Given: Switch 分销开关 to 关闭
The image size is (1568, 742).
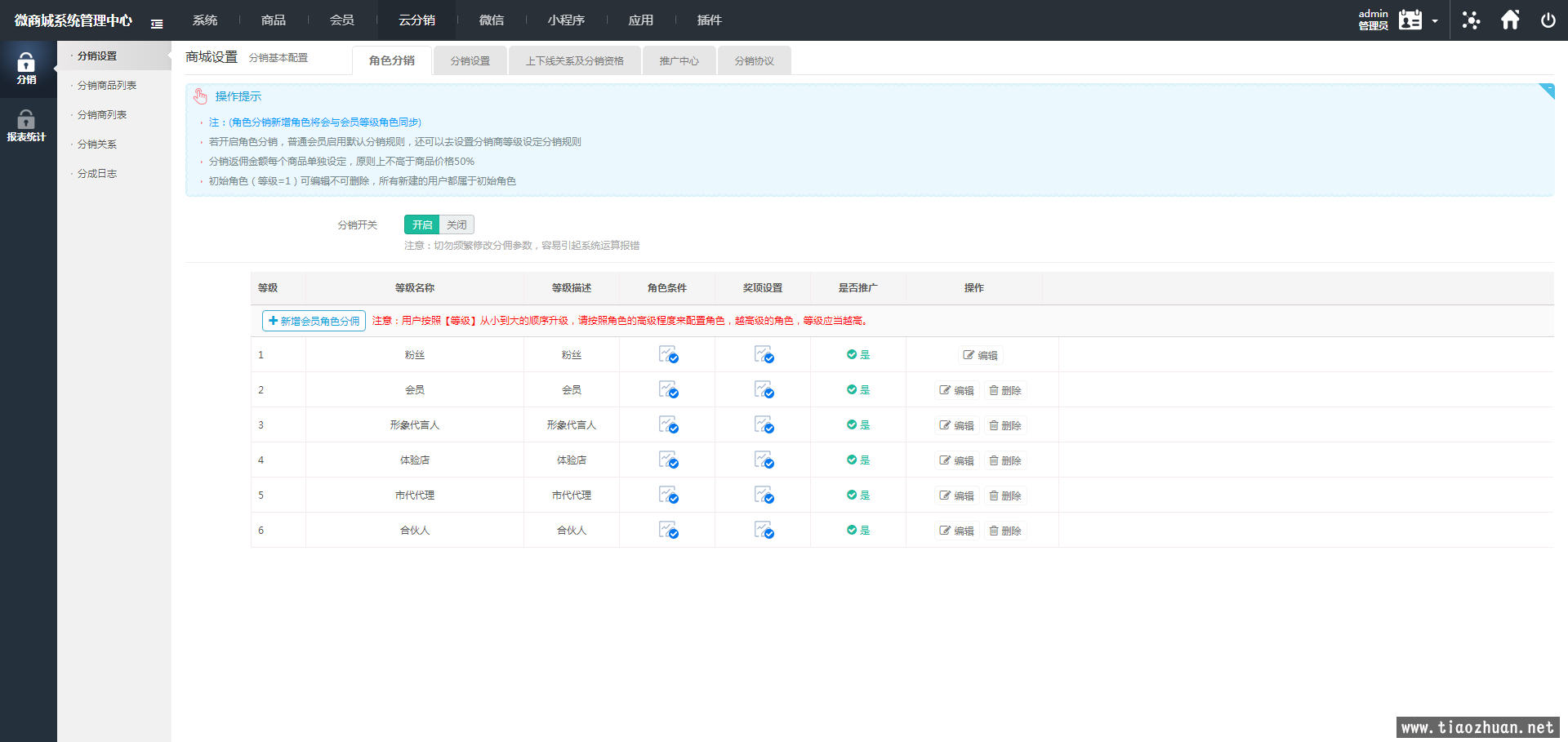Looking at the screenshot, I should tap(457, 224).
